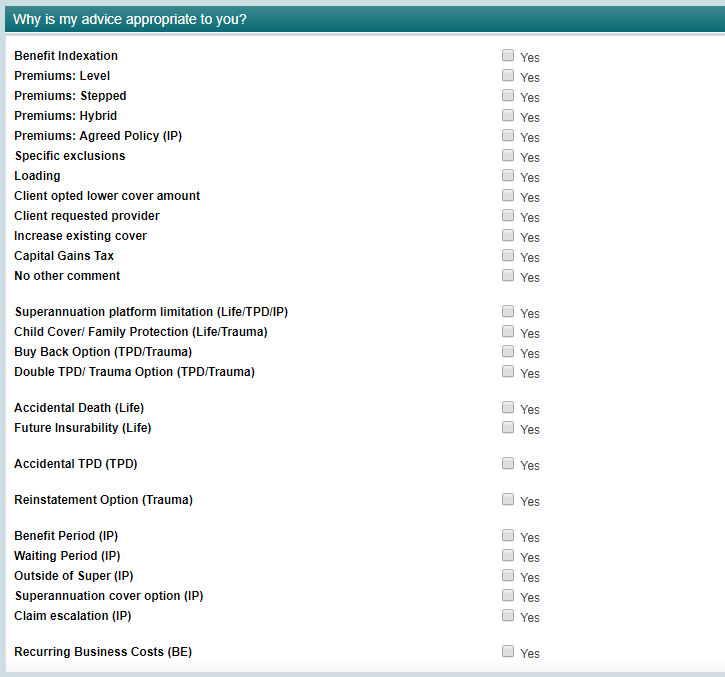Screen dimensions: 725x677
Task: Toggle Superannuation cover option (IP) checkbox
Action: (x=508, y=595)
